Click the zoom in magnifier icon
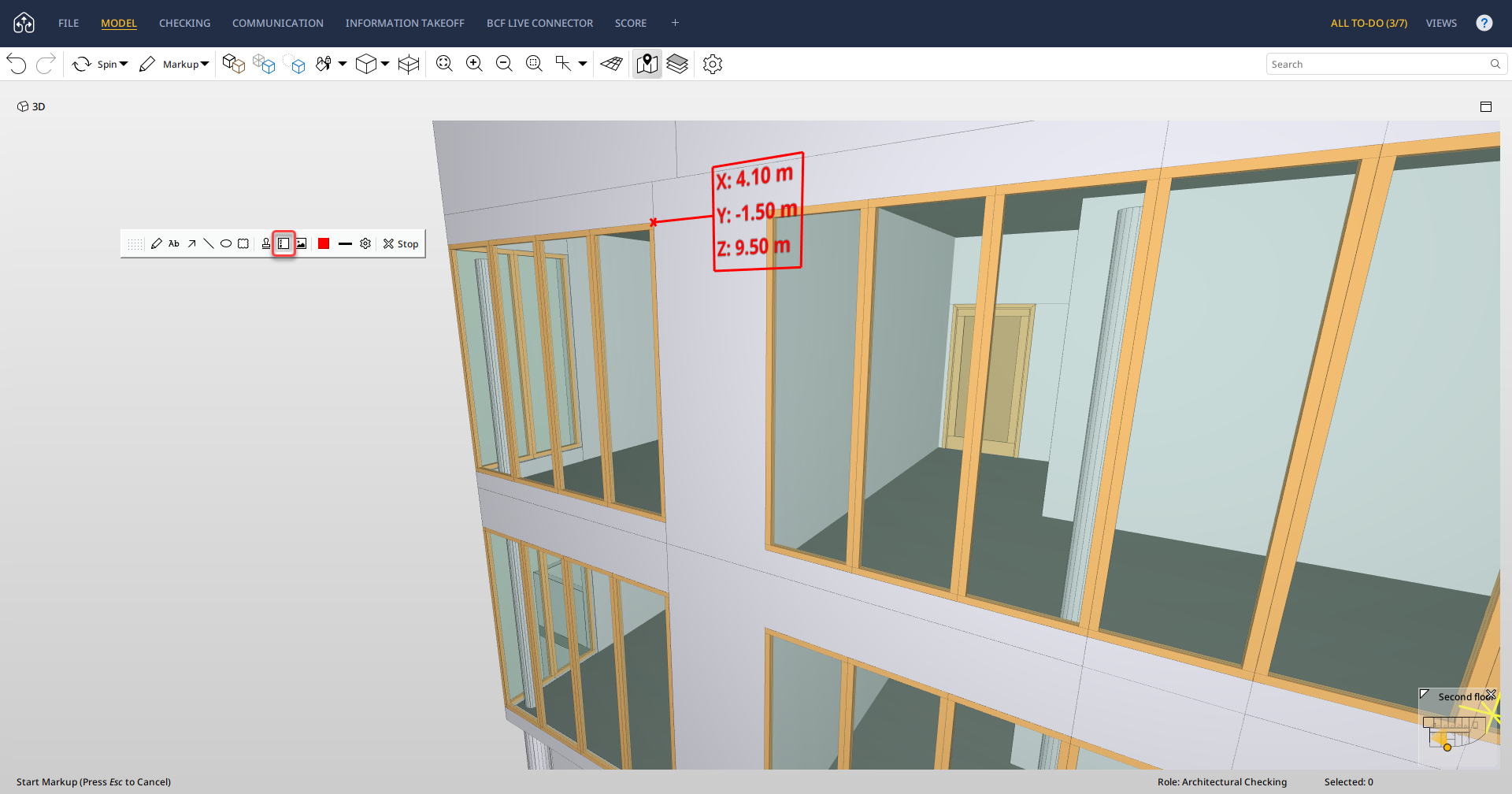 pos(474,65)
